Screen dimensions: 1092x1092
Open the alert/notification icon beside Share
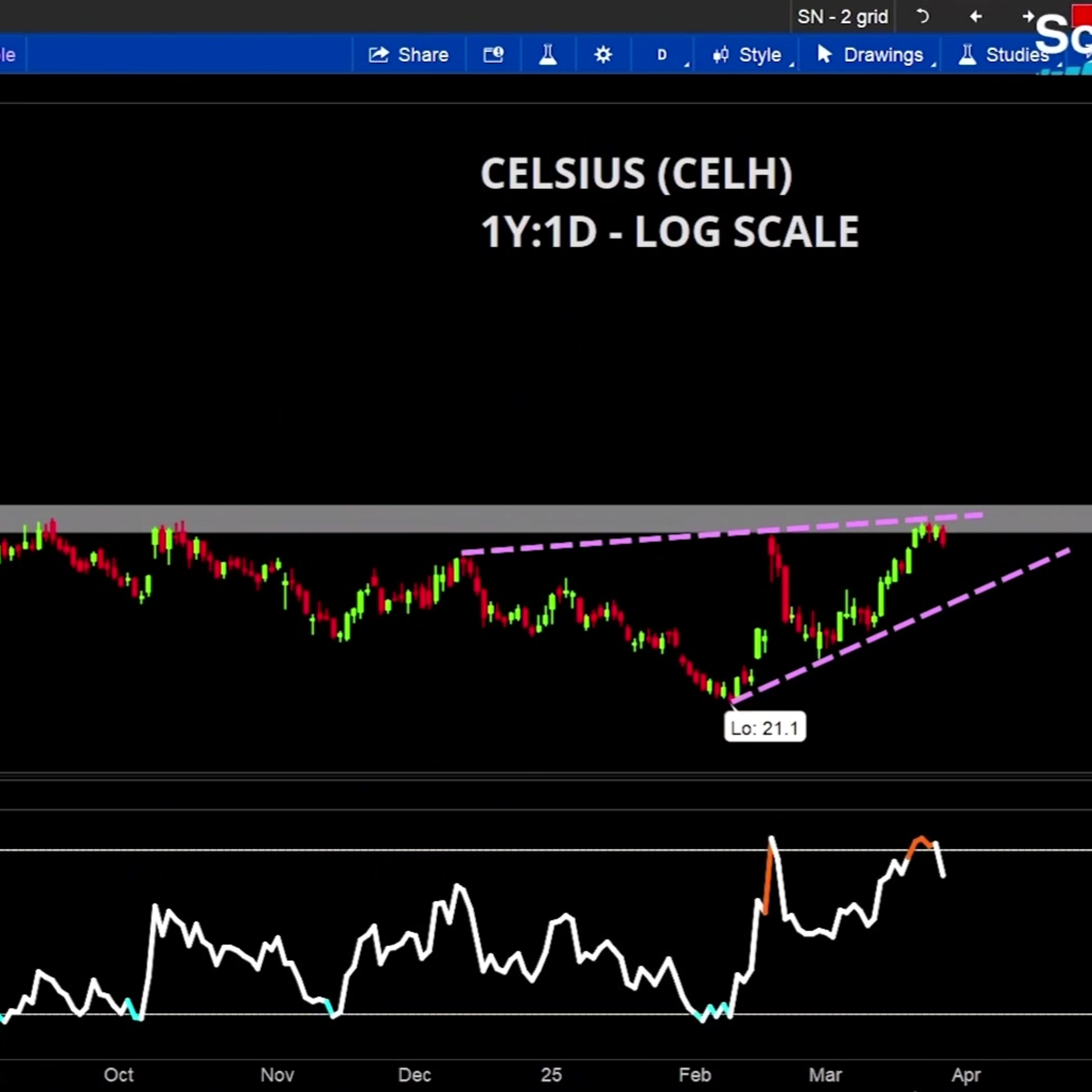click(x=494, y=55)
